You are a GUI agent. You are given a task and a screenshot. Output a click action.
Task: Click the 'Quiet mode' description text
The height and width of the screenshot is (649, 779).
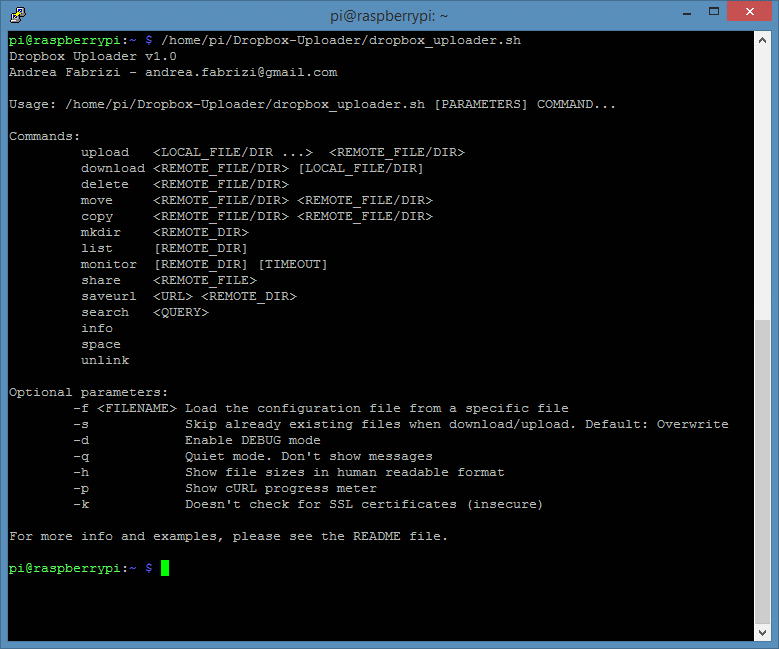pos(309,456)
